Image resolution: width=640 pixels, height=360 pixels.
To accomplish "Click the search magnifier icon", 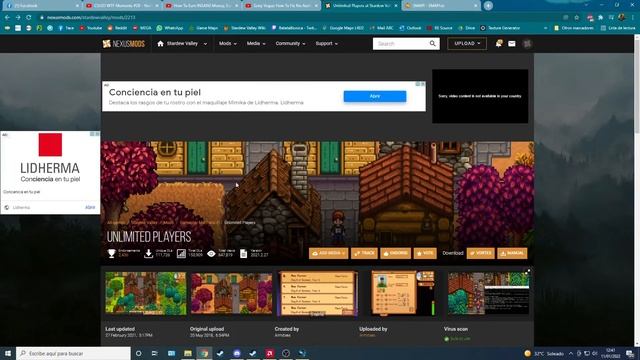I will click(433, 44).
